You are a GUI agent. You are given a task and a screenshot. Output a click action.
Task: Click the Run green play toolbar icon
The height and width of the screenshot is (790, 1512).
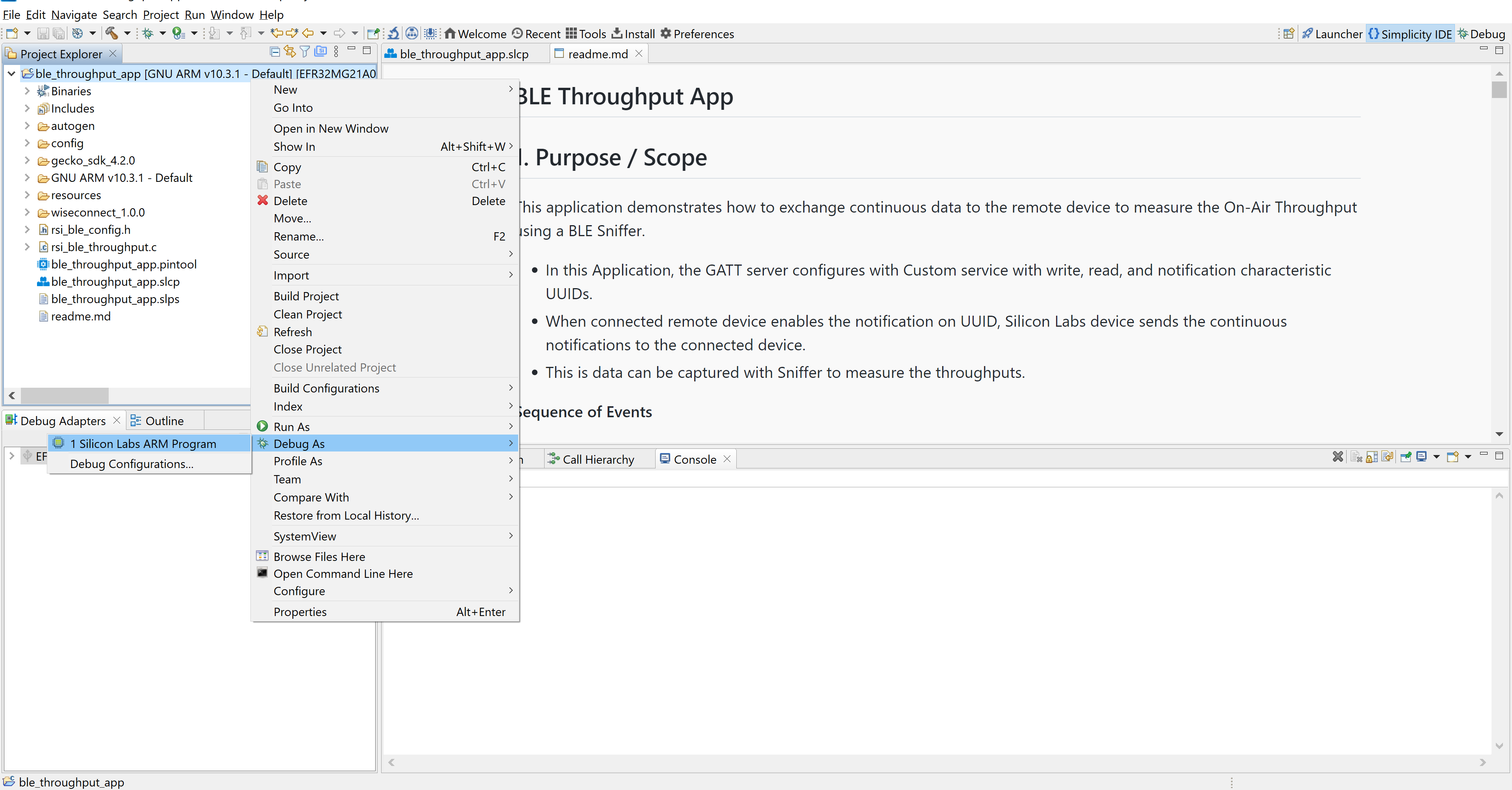(x=178, y=33)
